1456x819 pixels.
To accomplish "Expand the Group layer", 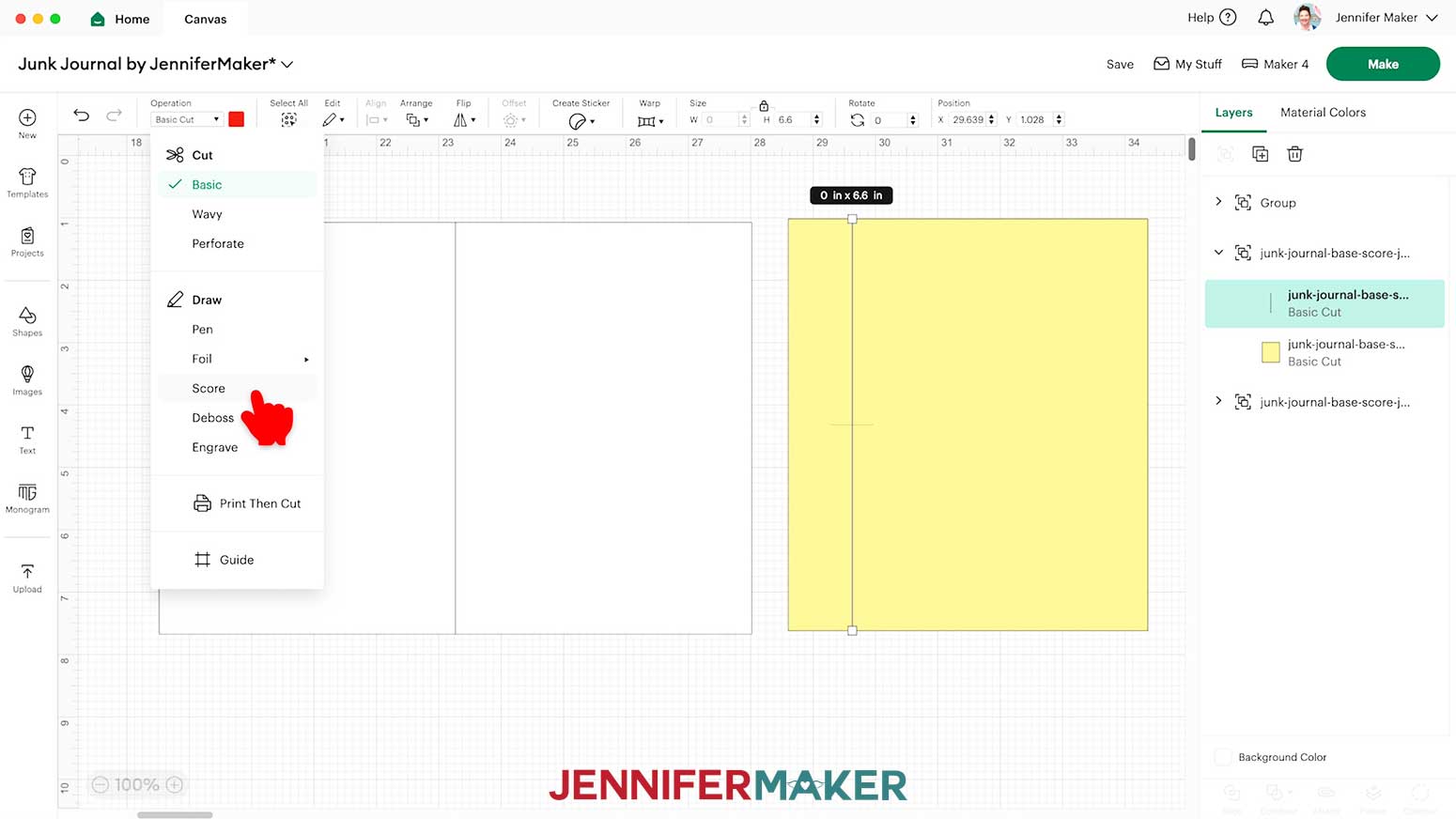I will coord(1218,202).
